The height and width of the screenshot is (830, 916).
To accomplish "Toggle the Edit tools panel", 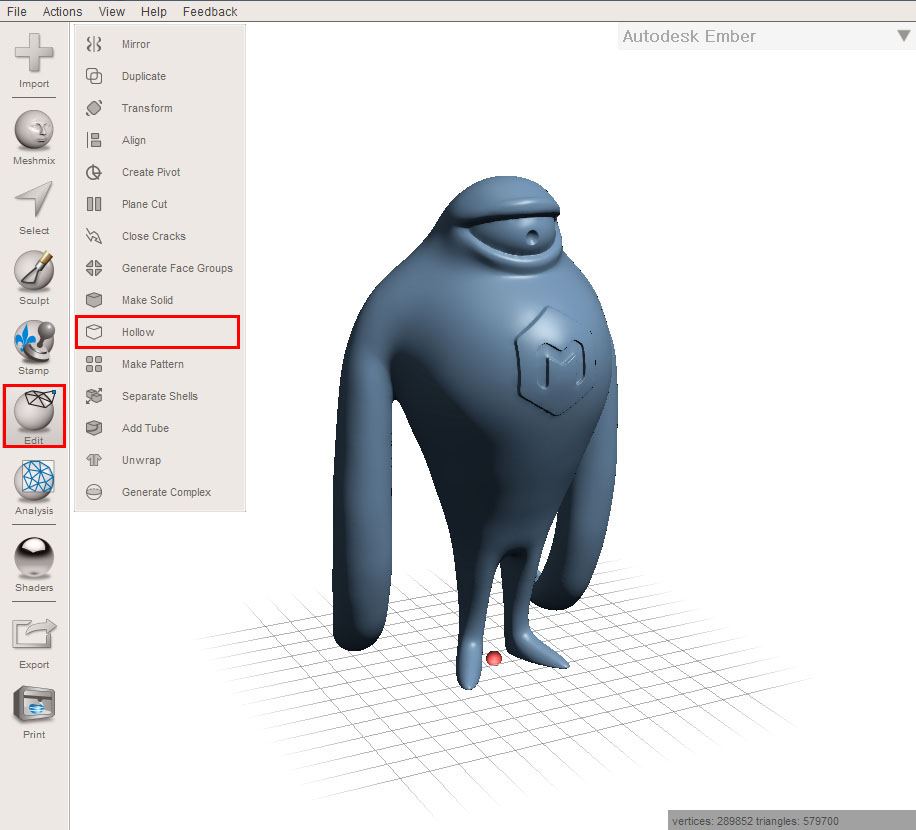I will [34, 416].
